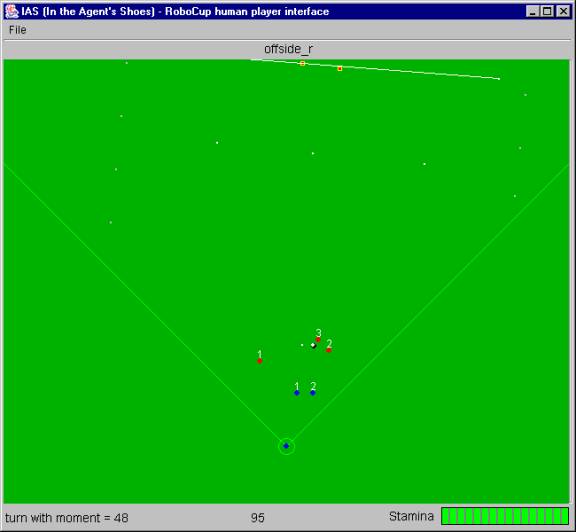The image size is (576, 532).
Task: Maximize the IAS window
Action: click(x=547, y=11)
